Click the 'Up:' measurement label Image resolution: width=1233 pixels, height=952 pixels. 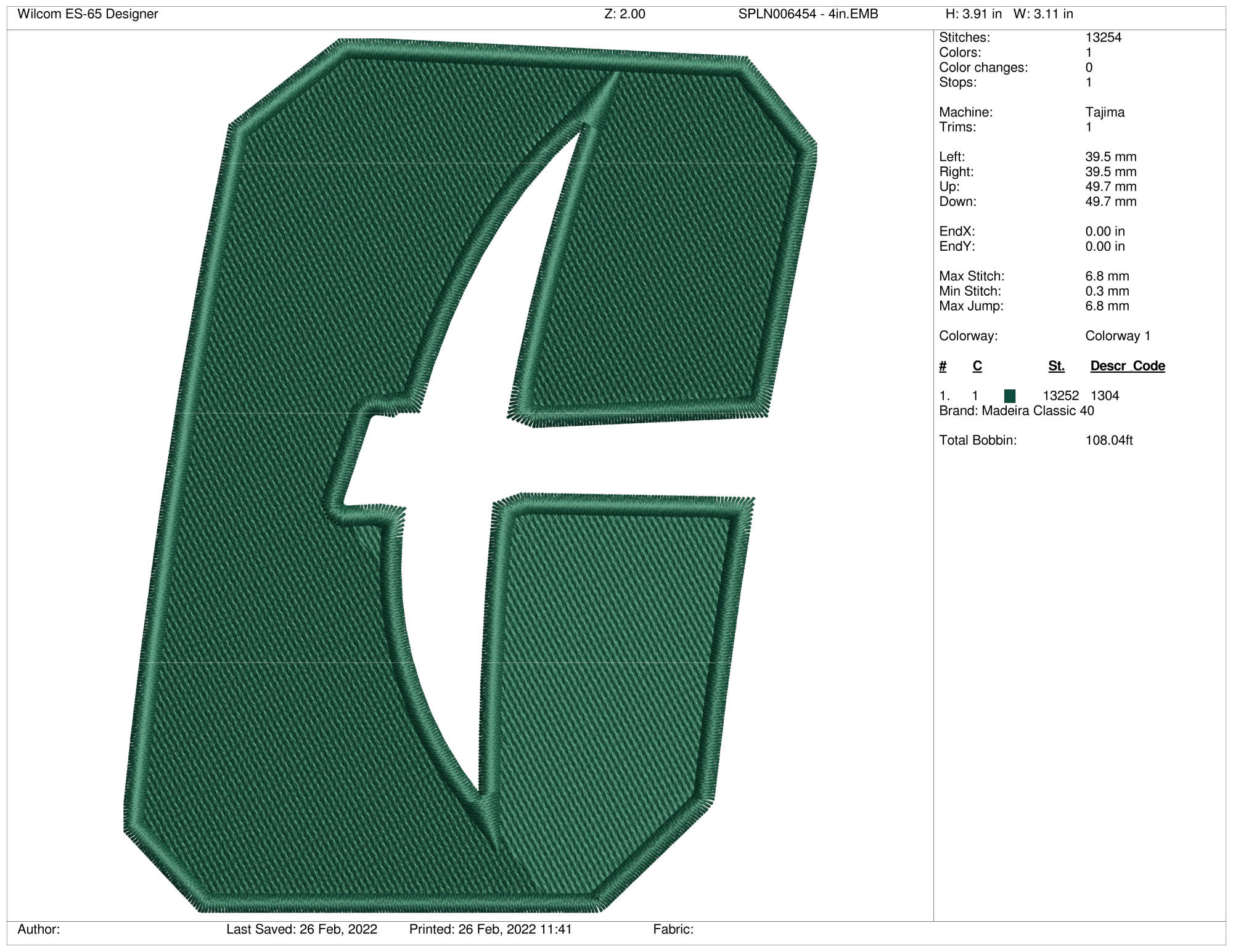click(x=949, y=186)
